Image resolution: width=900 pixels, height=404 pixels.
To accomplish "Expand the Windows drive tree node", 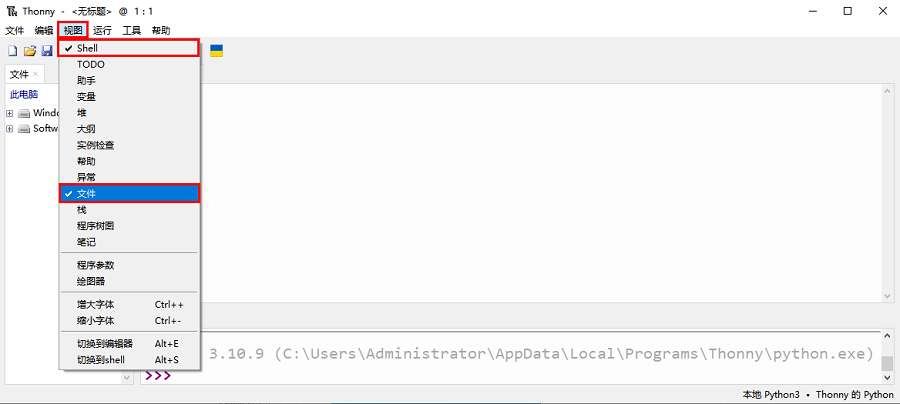I will click(x=9, y=113).
